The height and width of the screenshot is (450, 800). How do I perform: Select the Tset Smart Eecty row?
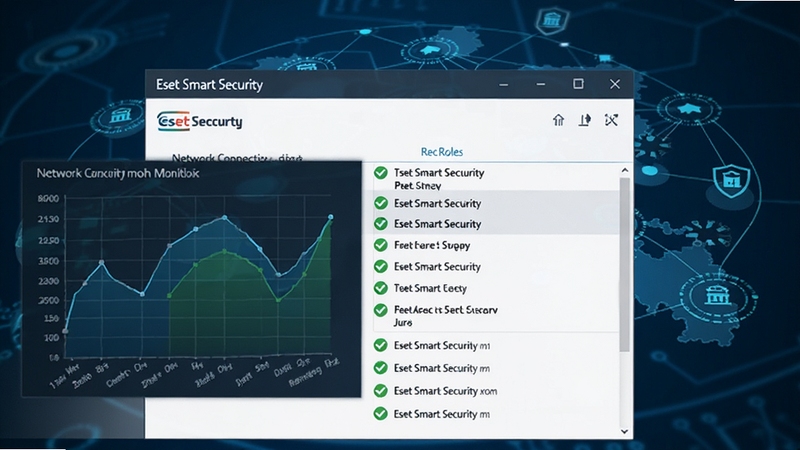point(495,288)
